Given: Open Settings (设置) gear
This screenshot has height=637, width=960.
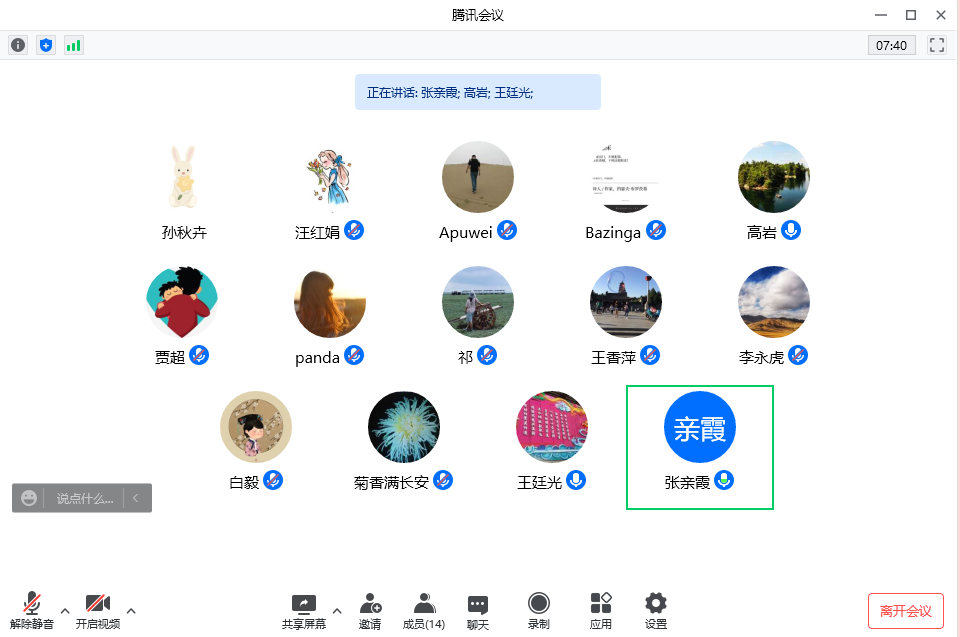Looking at the screenshot, I should click(x=656, y=610).
